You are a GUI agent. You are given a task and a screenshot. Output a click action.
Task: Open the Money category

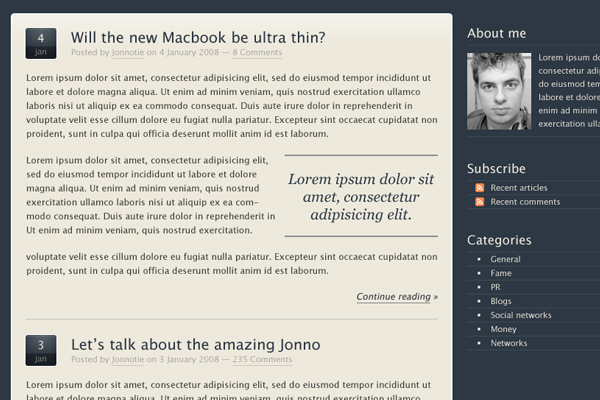pos(504,329)
